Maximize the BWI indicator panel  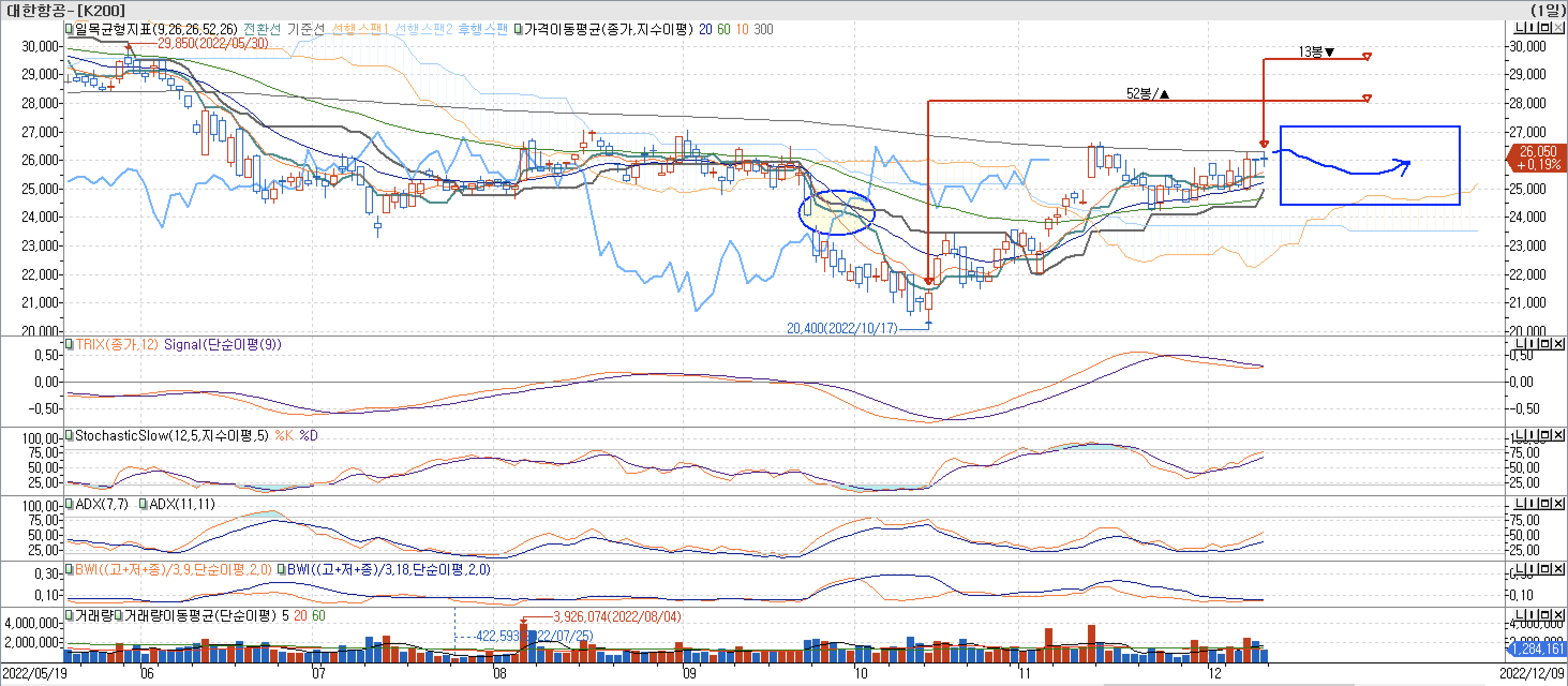(x=1545, y=569)
